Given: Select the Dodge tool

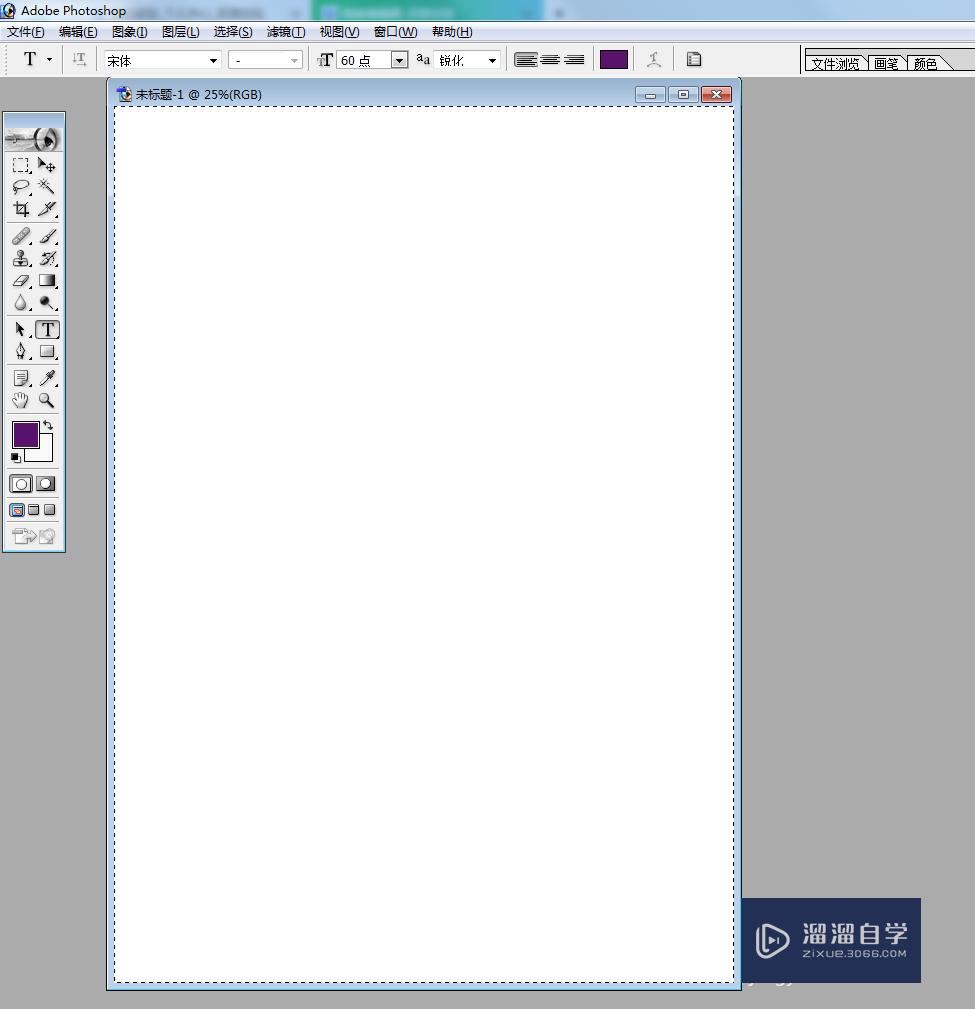Looking at the screenshot, I should pos(46,302).
